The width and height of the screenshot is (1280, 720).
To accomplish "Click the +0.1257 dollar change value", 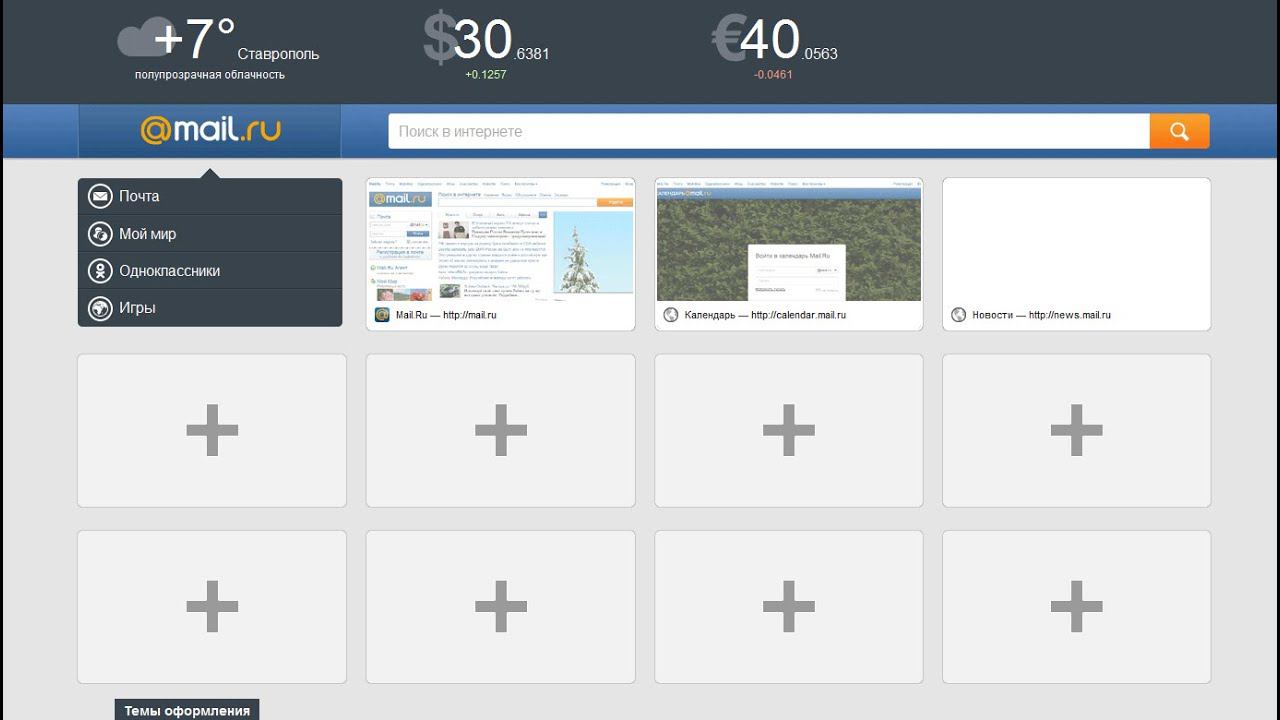I will 486,75.
